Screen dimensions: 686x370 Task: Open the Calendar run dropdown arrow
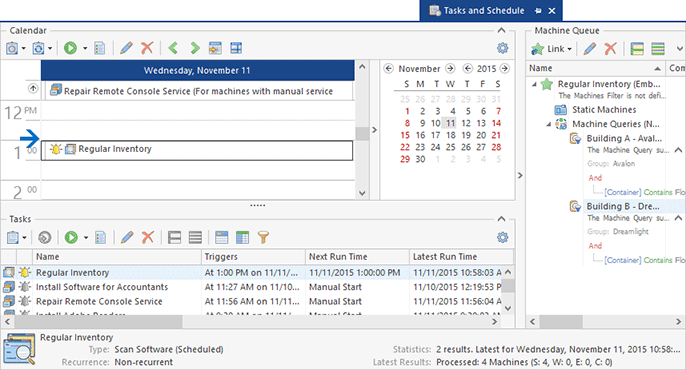(85, 48)
